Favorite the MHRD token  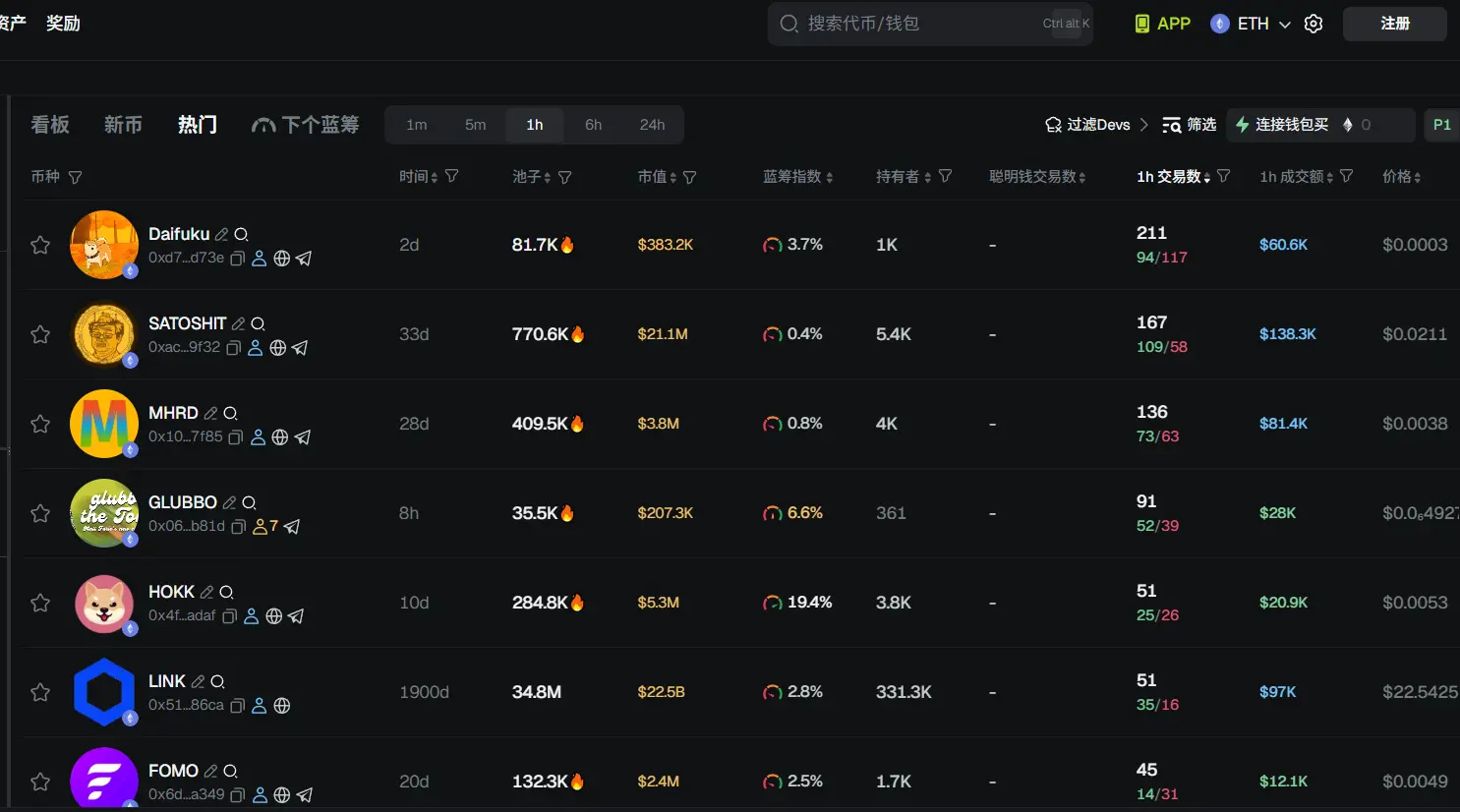click(40, 424)
